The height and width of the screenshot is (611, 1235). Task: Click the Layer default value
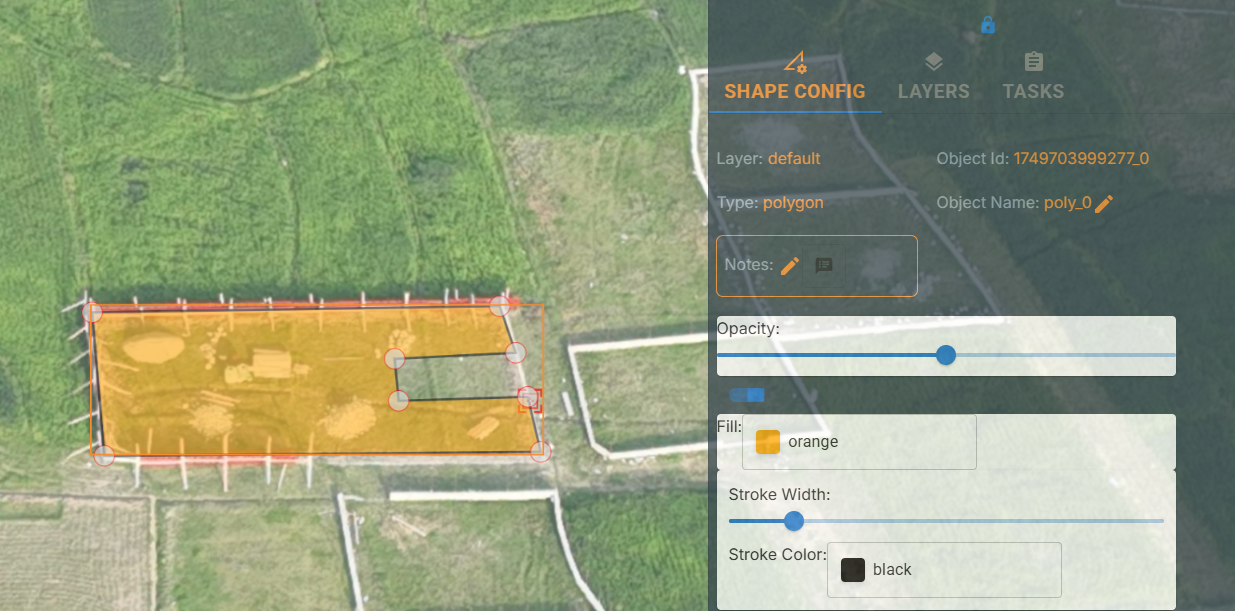[x=794, y=158]
